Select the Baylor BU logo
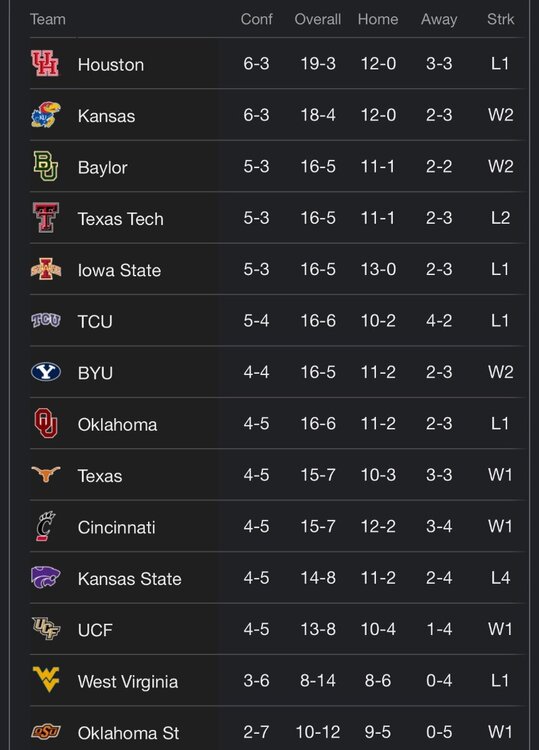539x750 pixels. coord(45,166)
